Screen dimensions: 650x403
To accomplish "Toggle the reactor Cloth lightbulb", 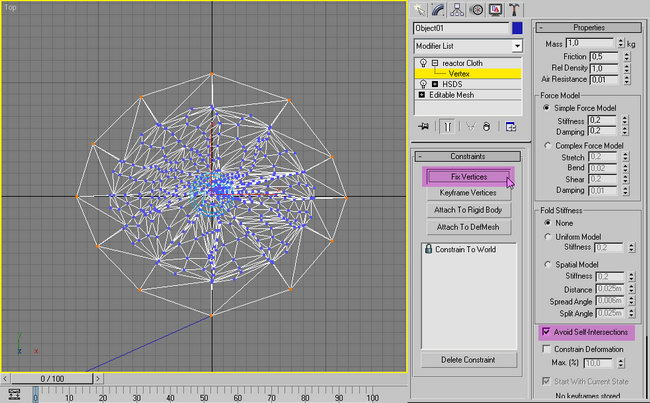I will (421, 62).
